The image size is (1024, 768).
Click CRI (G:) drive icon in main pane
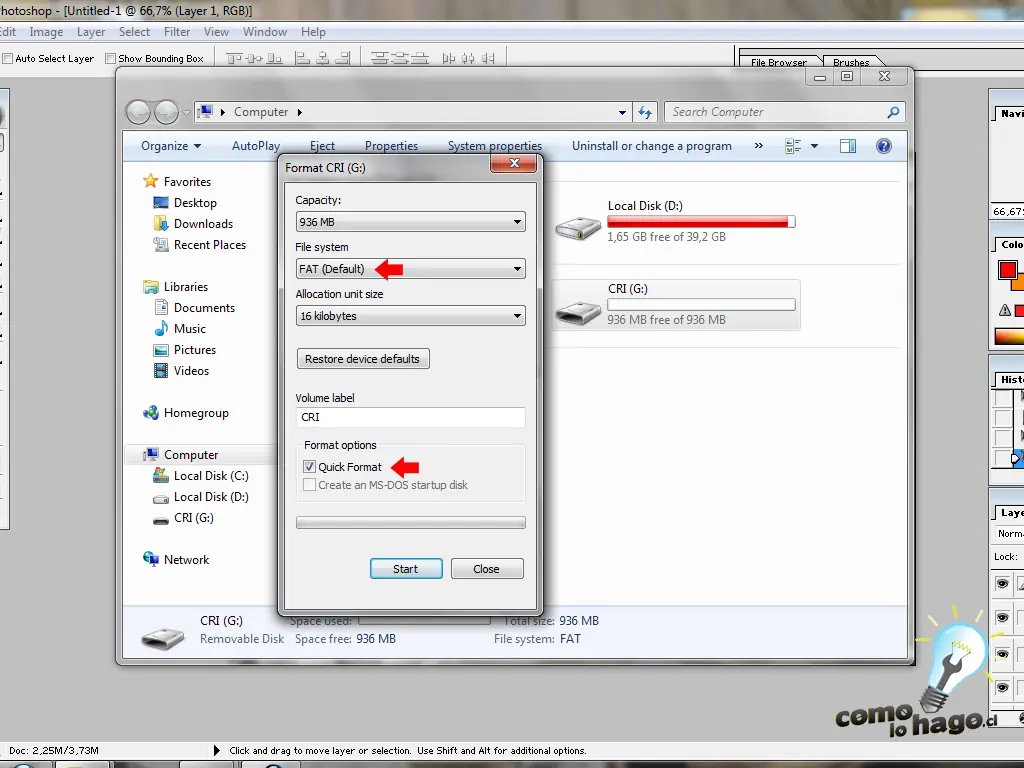coord(578,312)
